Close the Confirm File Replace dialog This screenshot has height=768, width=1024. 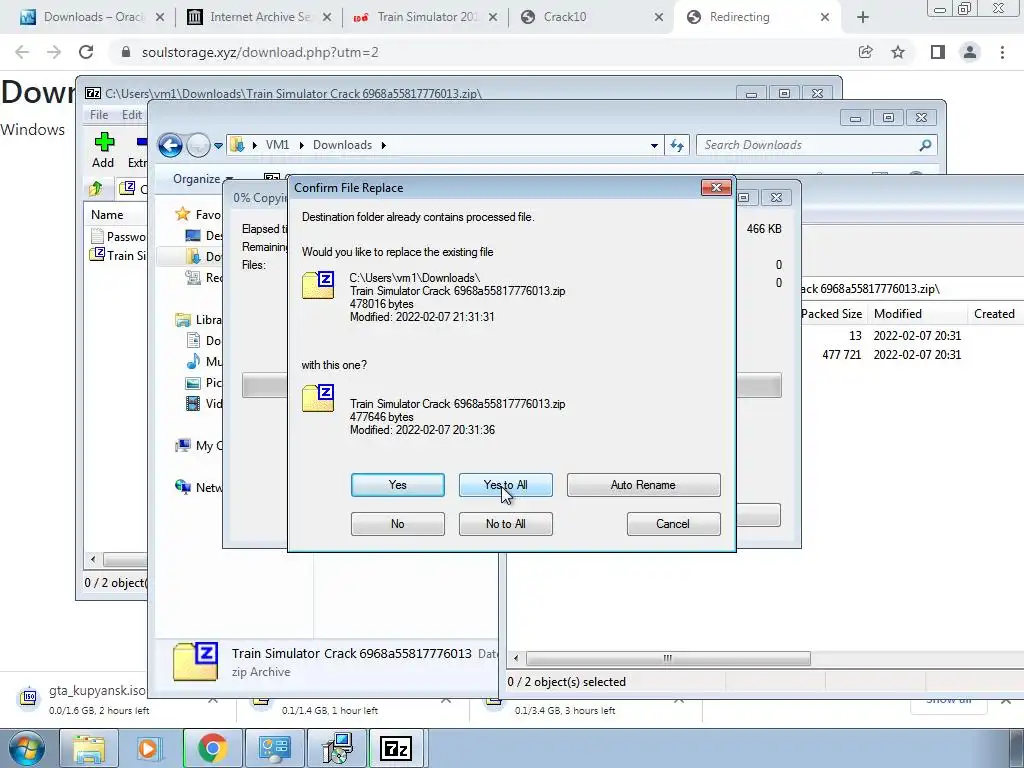pyautogui.click(x=716, y=187)
